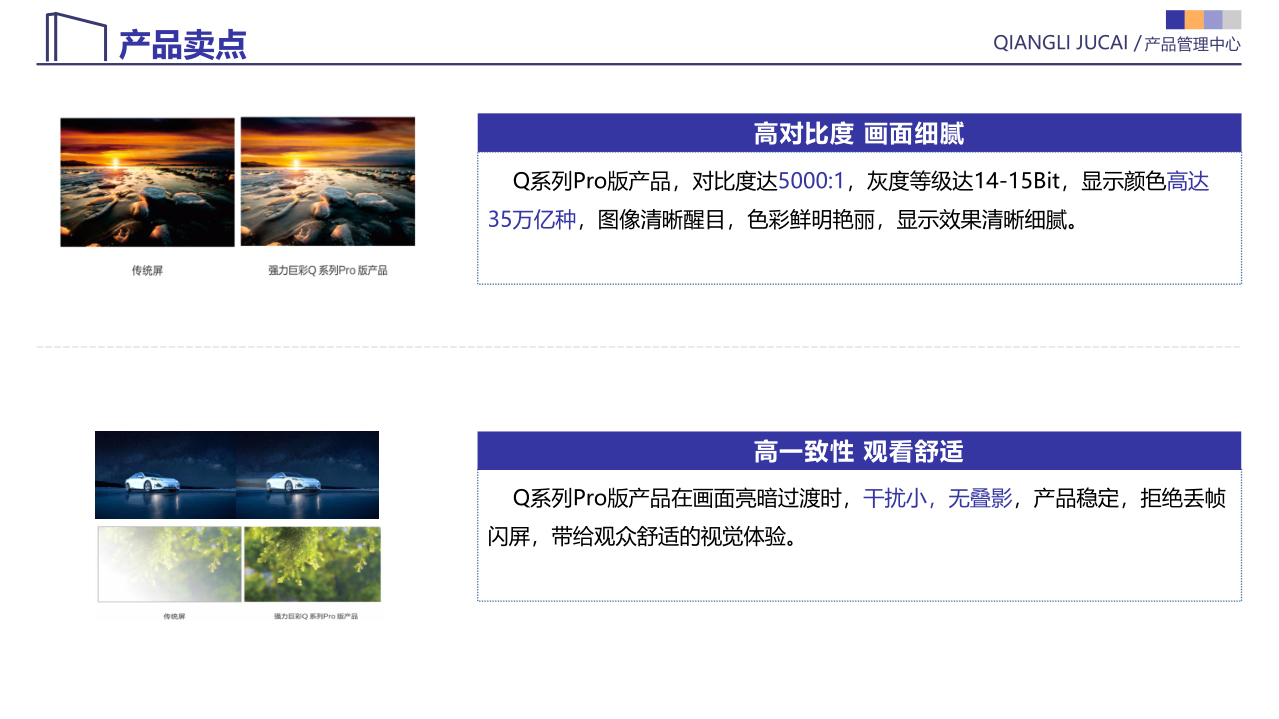The height and width of the screenshot is (719, 1279).
Task: Select the right car image
Action: [x=307, y=475]
